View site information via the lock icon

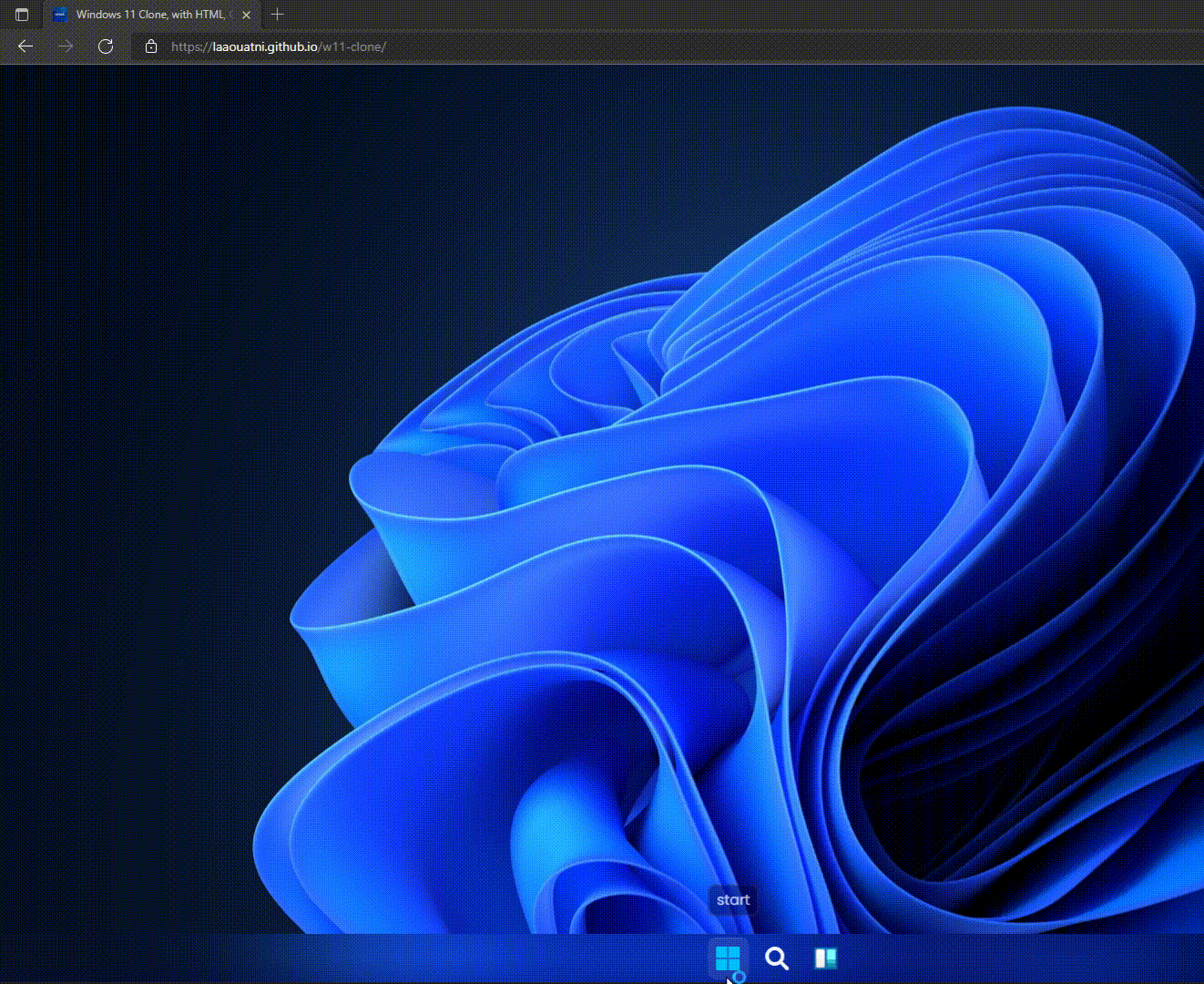pyautogui.click(x=151, y=46)
